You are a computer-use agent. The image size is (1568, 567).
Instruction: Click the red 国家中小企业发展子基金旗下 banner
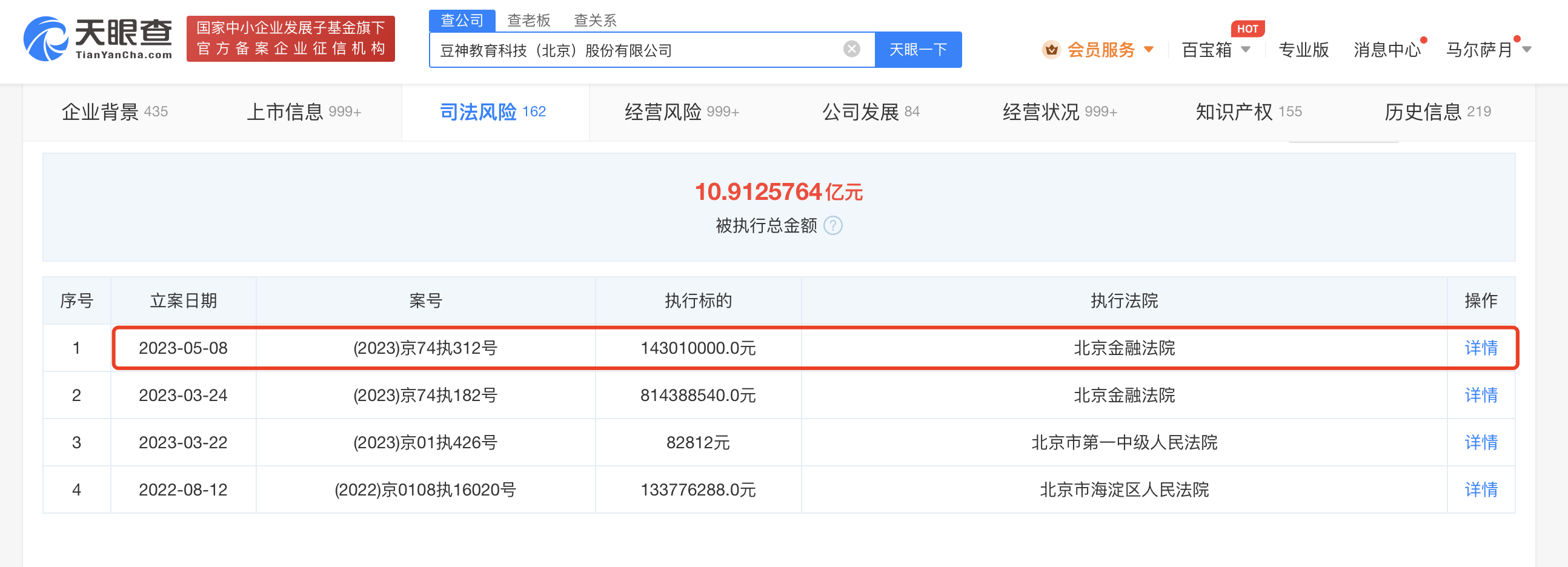tap(290, 39)
